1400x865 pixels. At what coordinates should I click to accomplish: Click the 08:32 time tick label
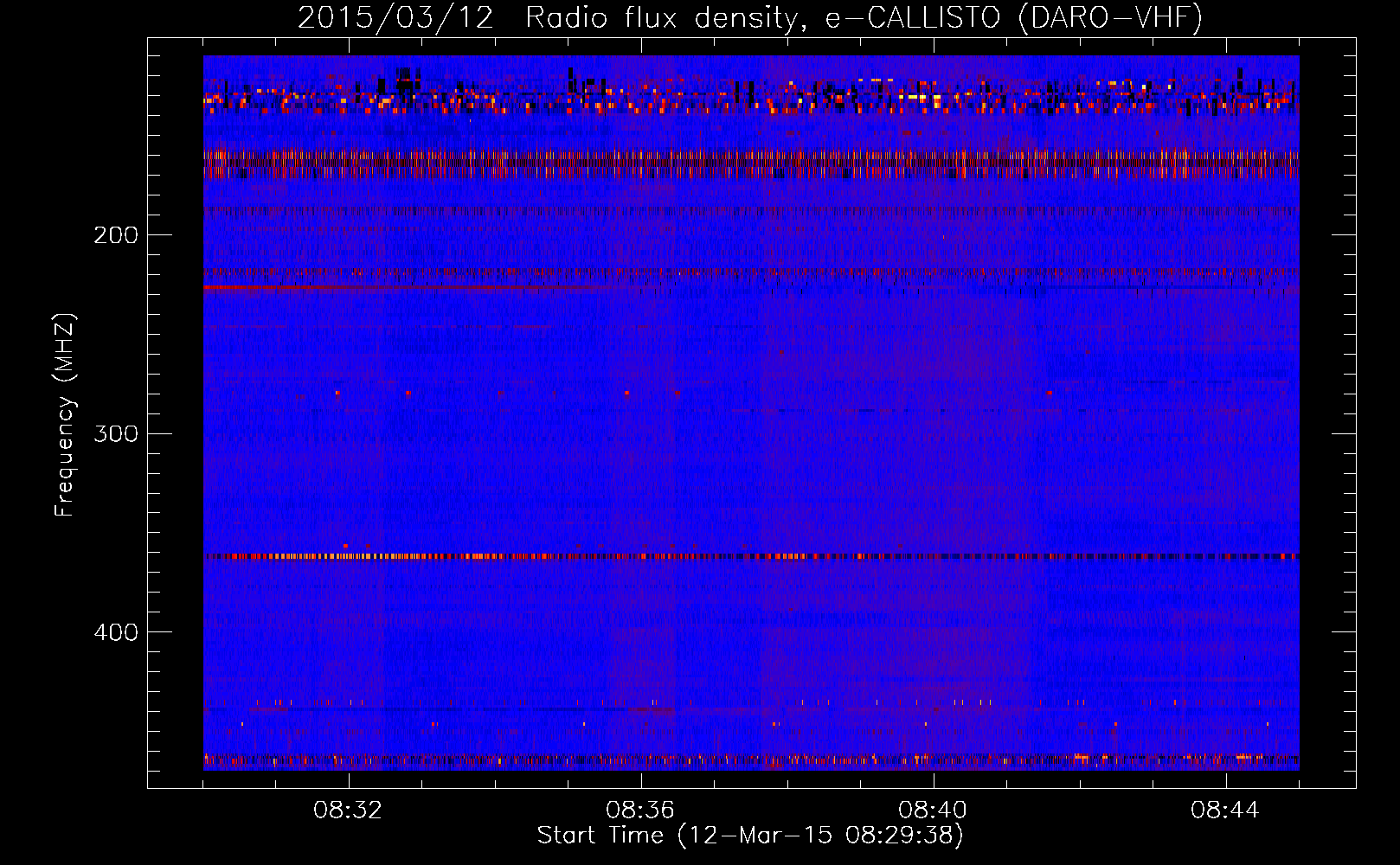click(348, 811)
